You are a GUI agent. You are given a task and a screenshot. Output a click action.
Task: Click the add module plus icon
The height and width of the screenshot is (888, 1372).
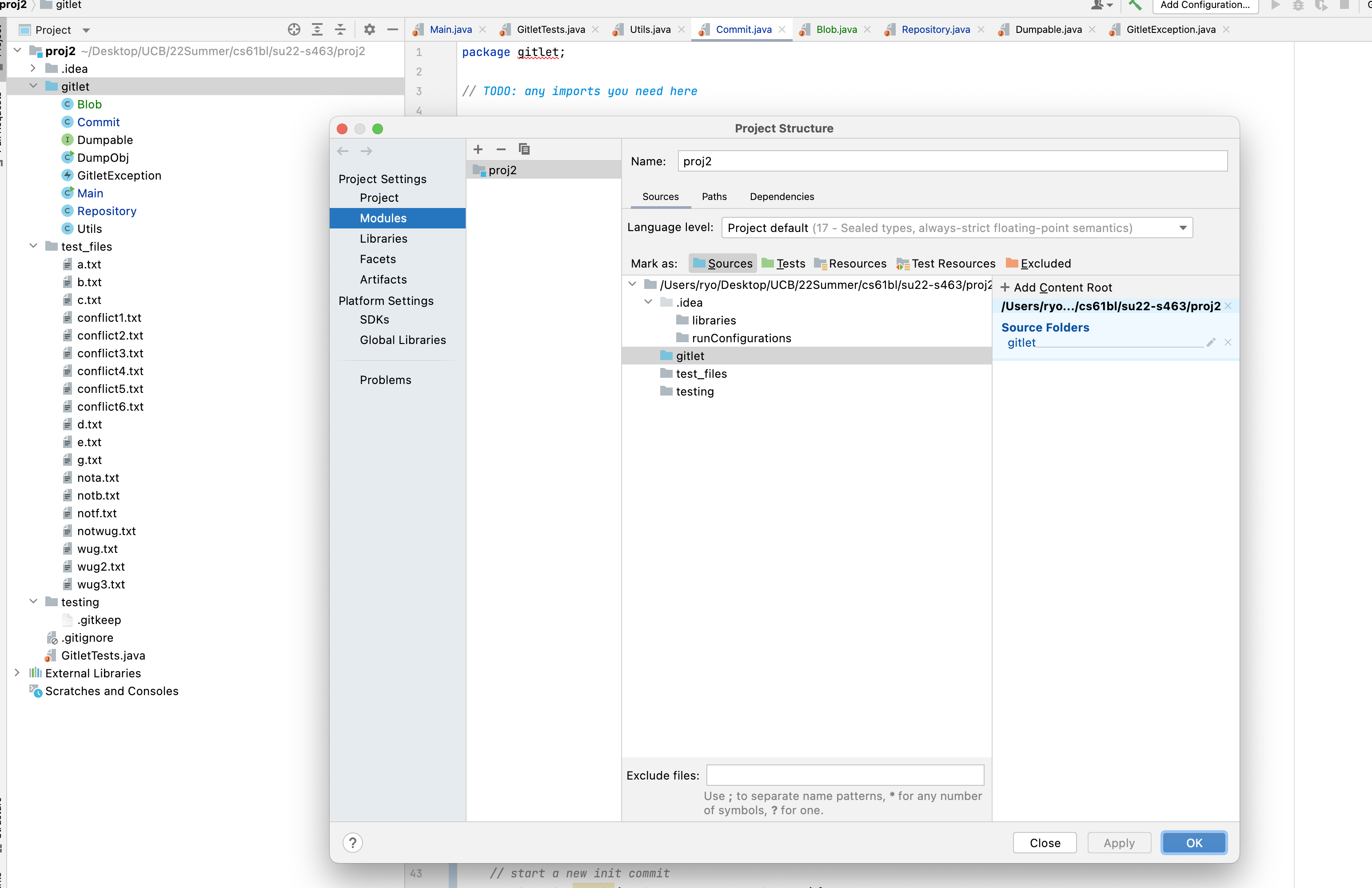[x=478, y=150]
